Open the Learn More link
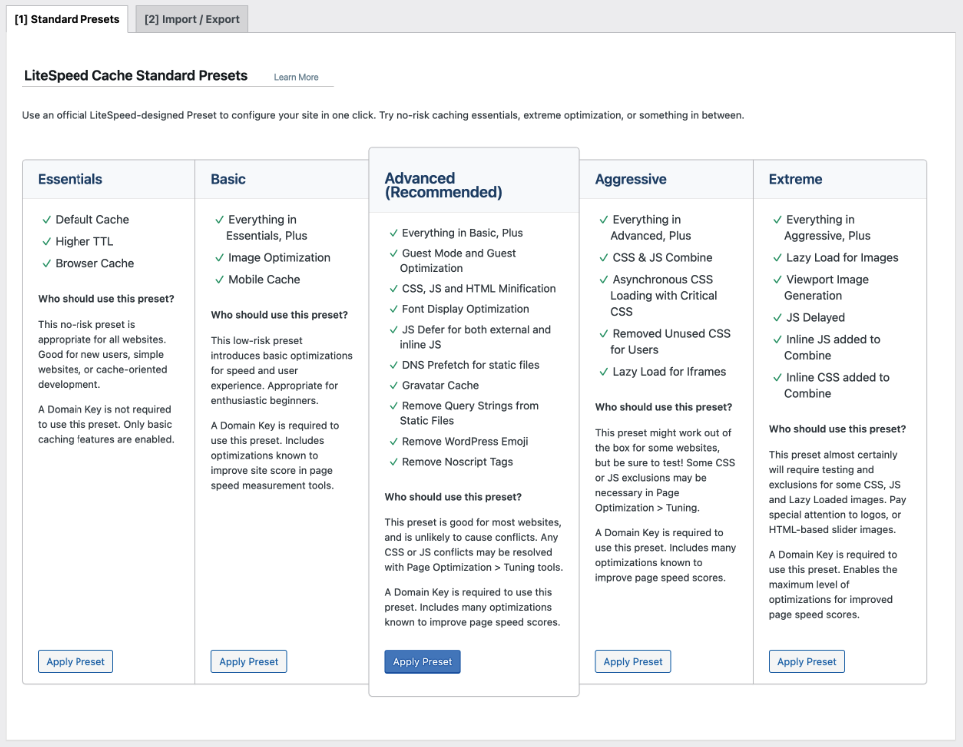Screen dimensions: 963x747 pyautogui.click(x=296, y=77)
